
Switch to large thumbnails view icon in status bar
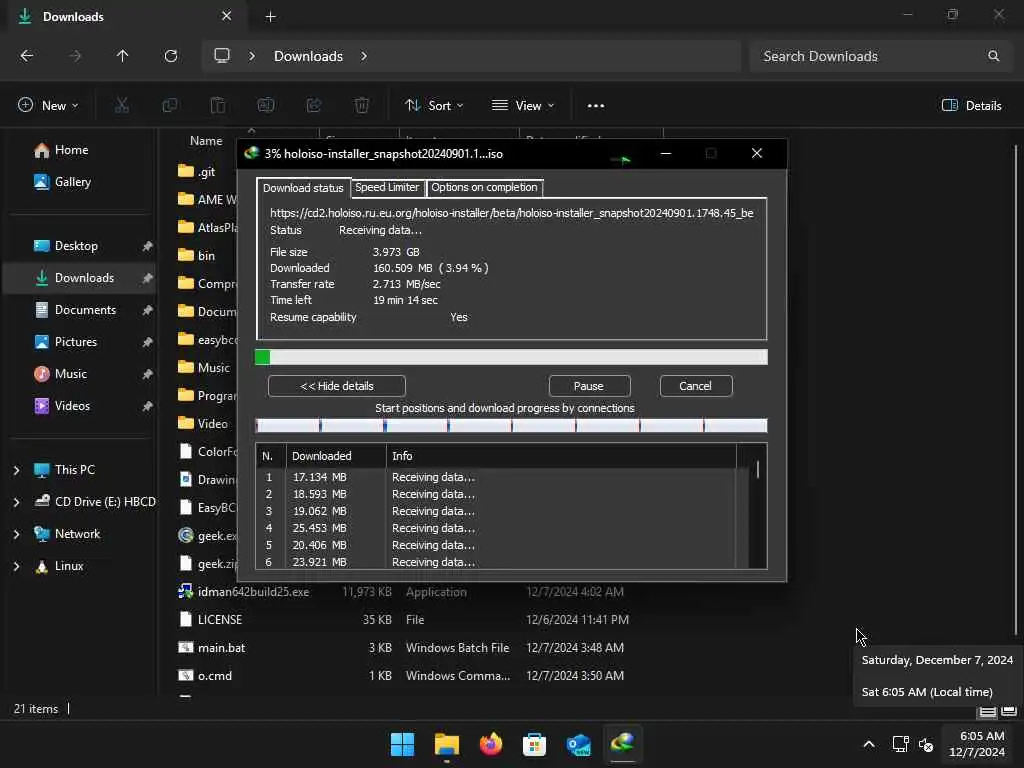click(1009, 712)
